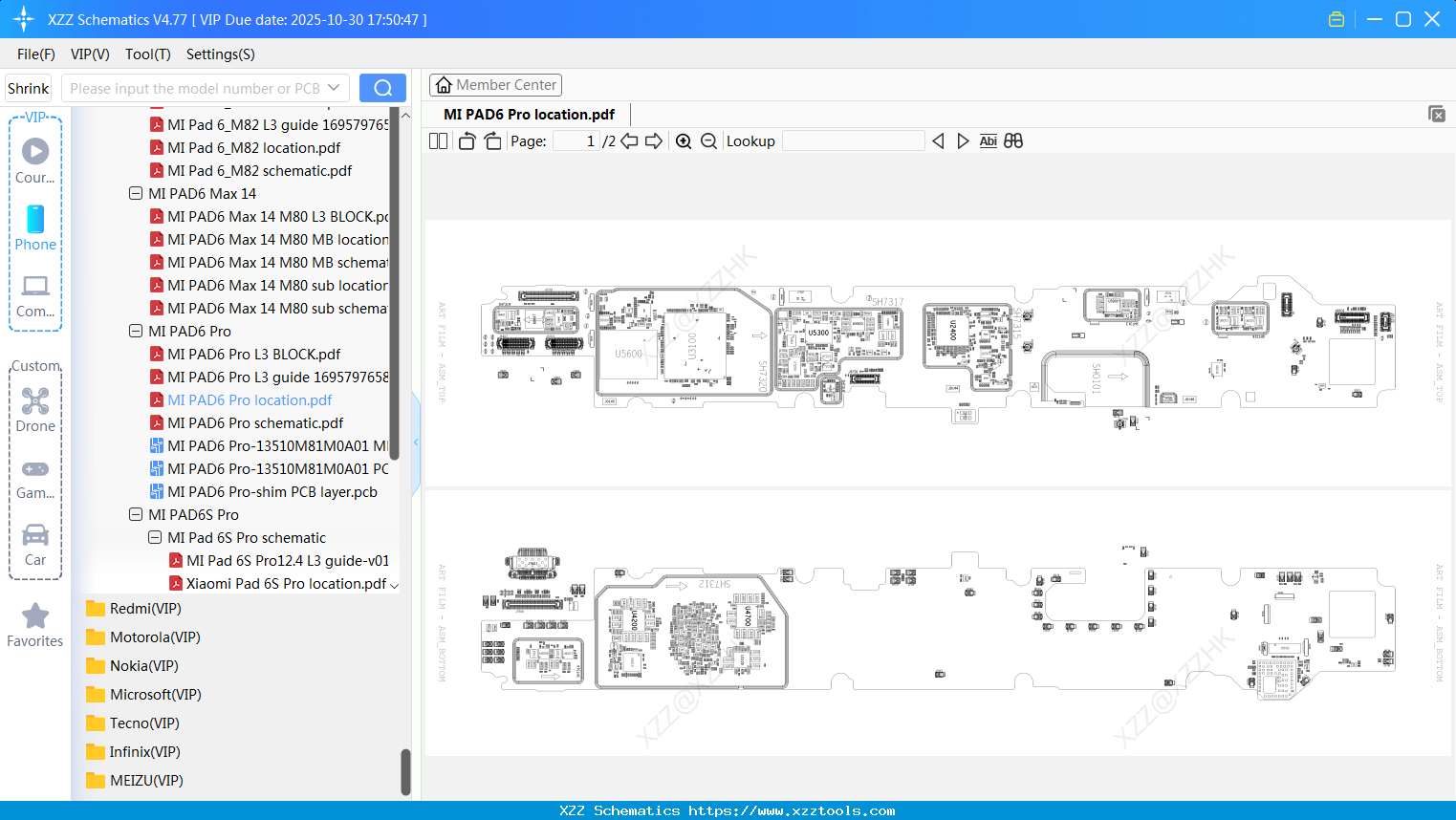Click the binoculars search icon
1456x820 pixels.
click(1013, 141)
